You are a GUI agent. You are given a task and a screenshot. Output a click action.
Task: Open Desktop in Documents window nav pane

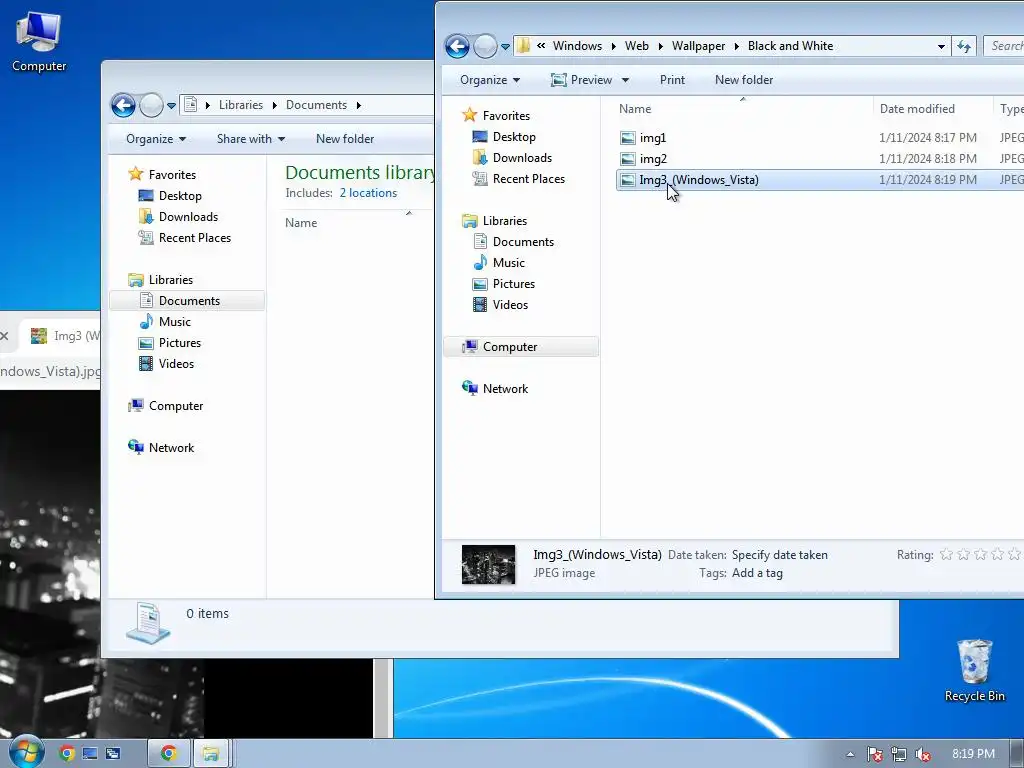coord(180,195)
